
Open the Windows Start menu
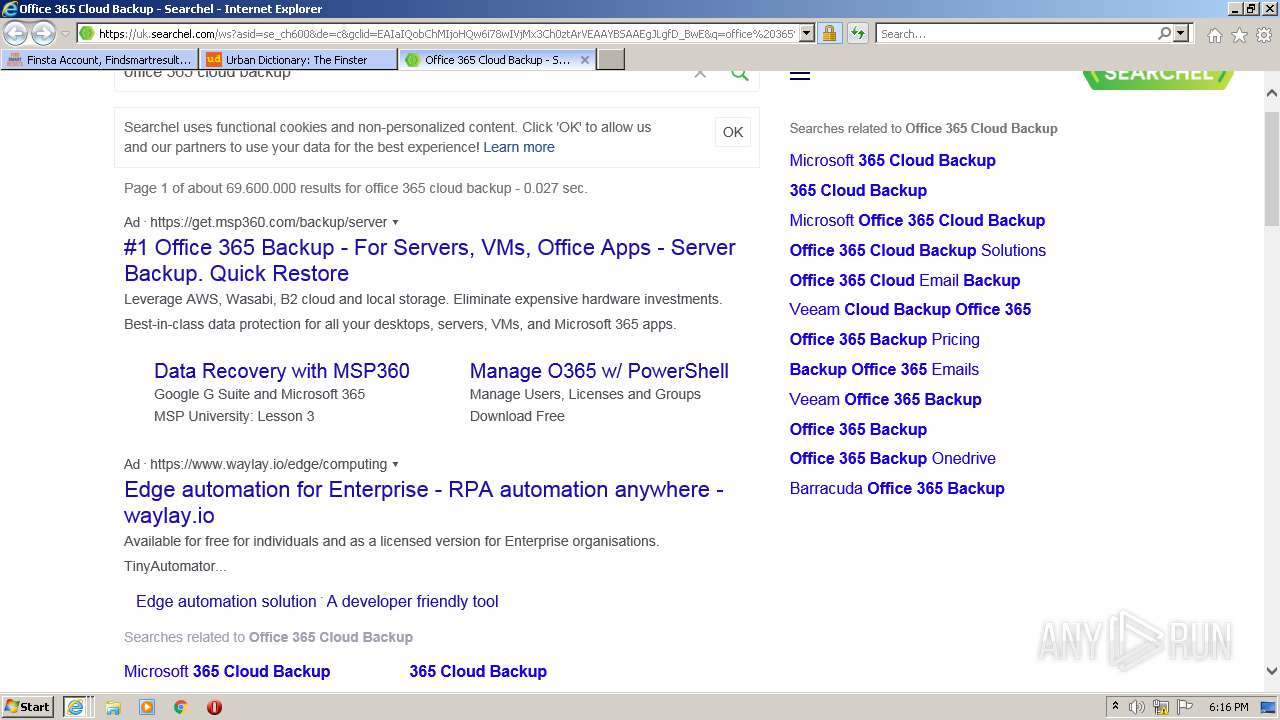(x=27, y=707)
